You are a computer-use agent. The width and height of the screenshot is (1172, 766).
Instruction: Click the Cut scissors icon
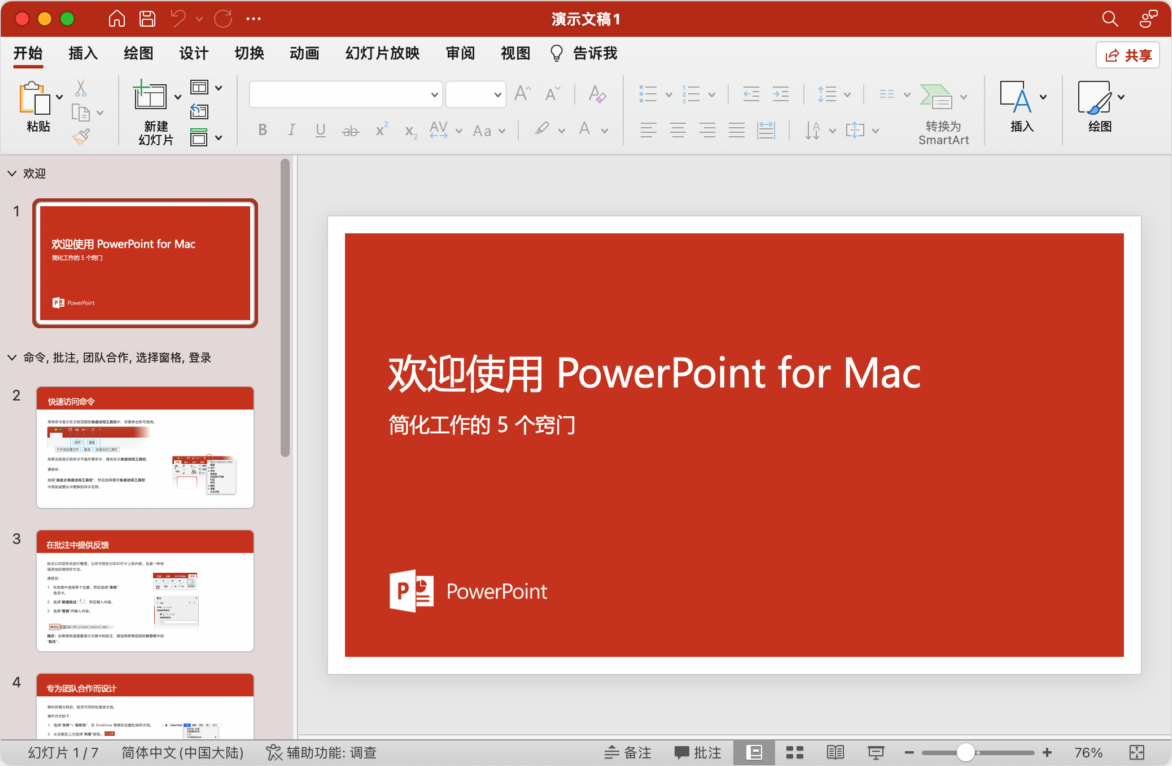[x=81, y=88]
